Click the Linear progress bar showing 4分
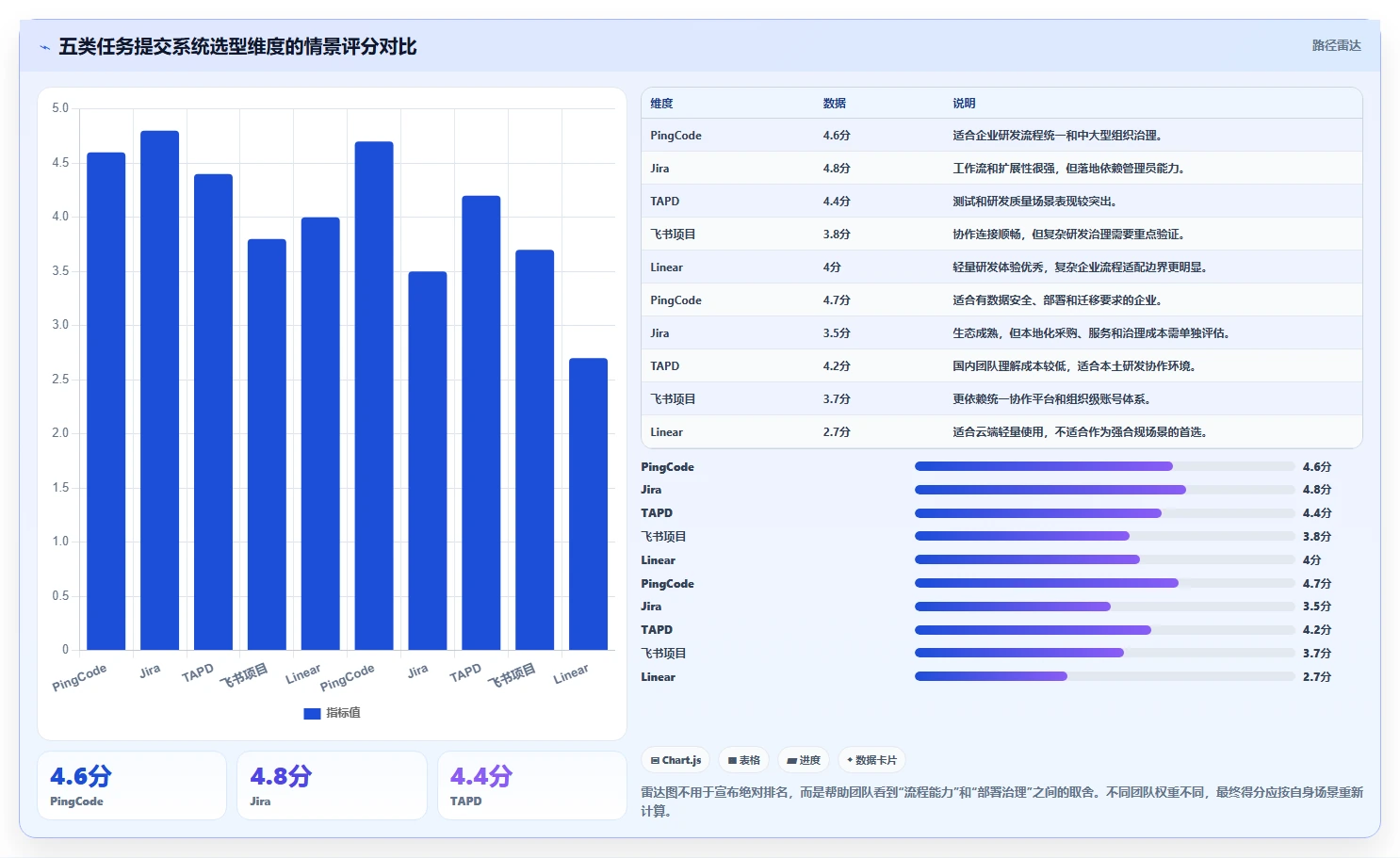 [1104, 559]
